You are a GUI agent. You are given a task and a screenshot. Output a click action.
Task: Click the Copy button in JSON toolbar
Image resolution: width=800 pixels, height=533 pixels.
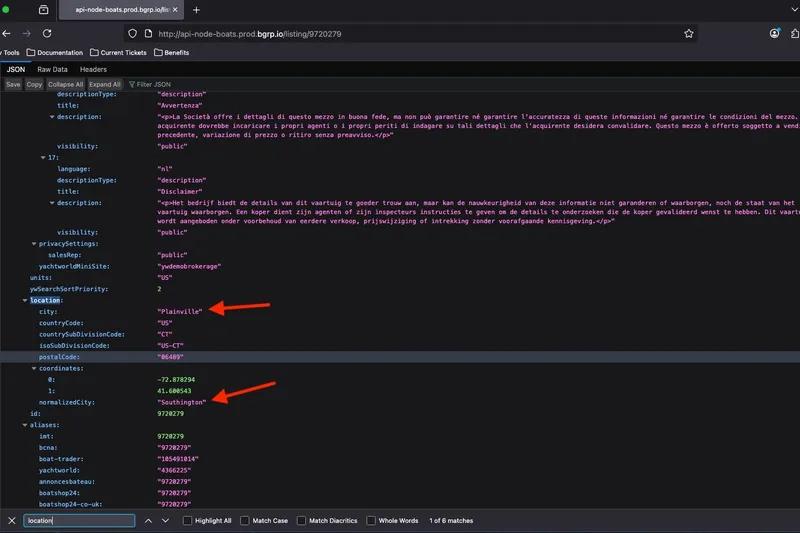pos(34,85)
